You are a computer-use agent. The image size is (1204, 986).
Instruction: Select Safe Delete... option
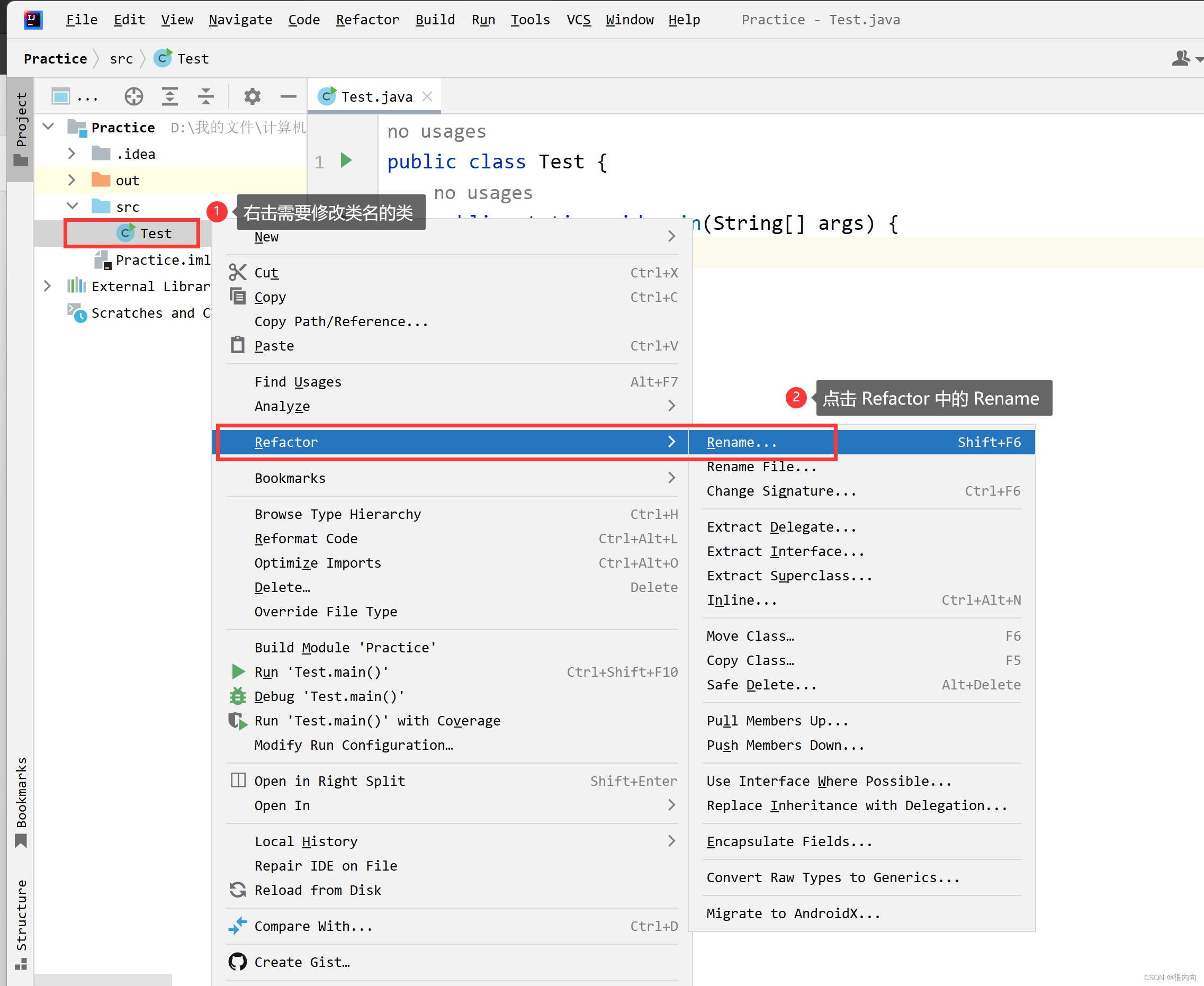click(x=862, y=684)
